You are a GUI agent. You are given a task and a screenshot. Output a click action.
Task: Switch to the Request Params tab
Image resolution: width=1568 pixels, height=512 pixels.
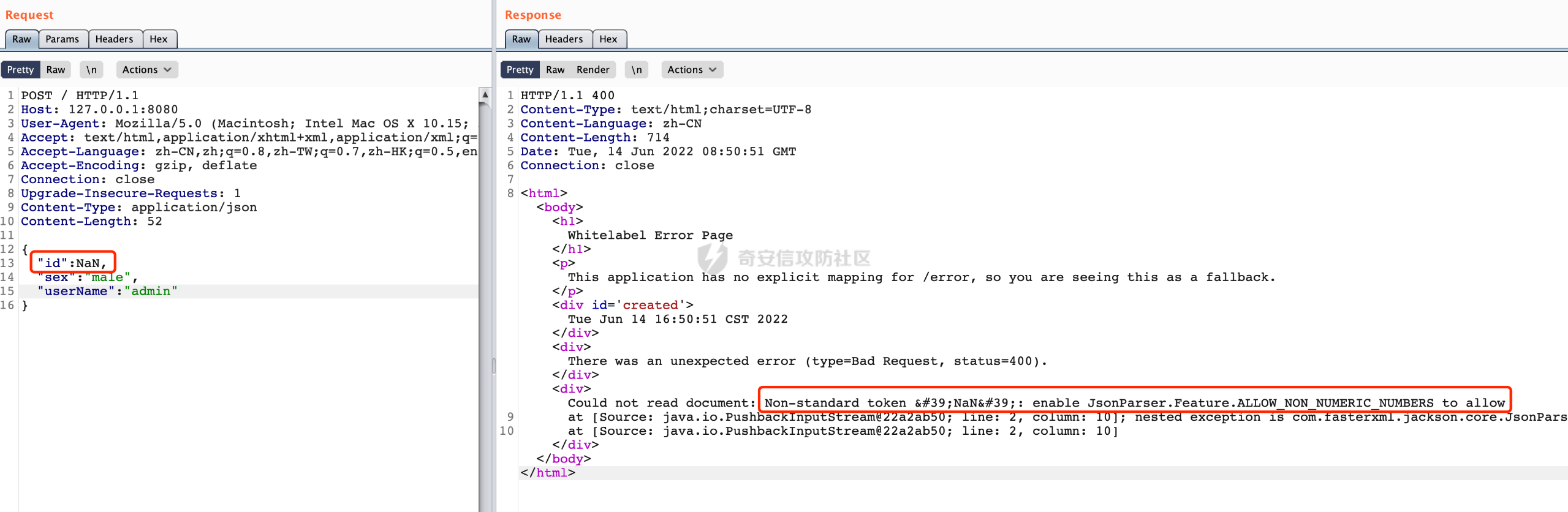click(62, 39)
